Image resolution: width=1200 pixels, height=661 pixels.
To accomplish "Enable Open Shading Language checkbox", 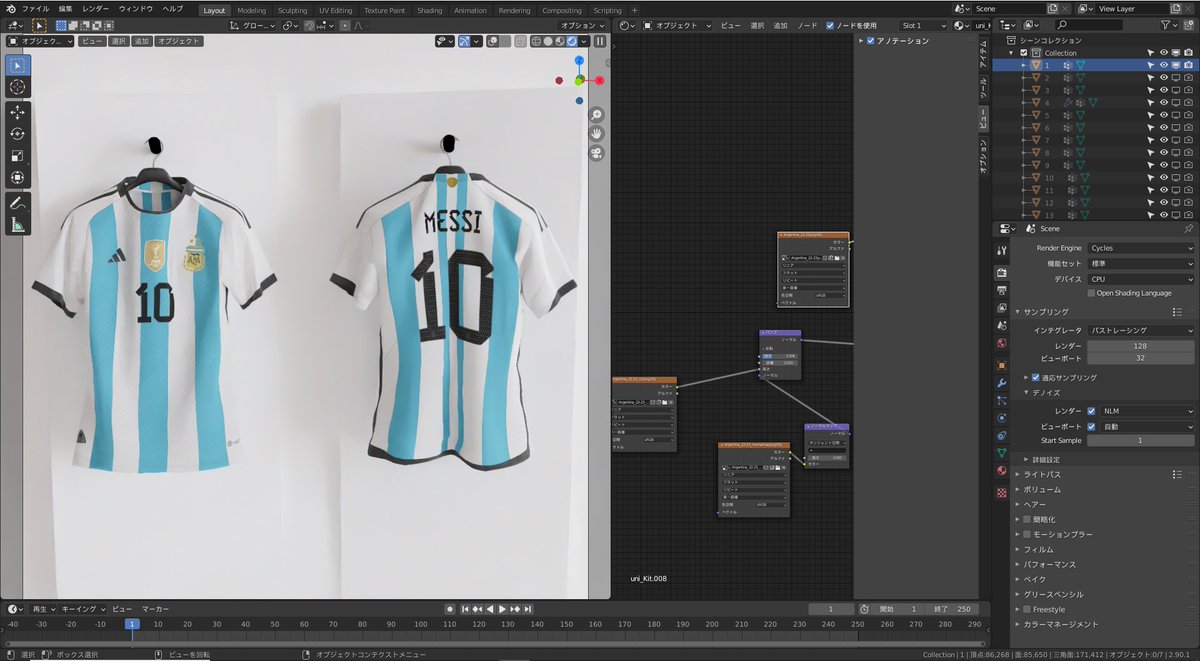I will click(x=1091, y=293).
